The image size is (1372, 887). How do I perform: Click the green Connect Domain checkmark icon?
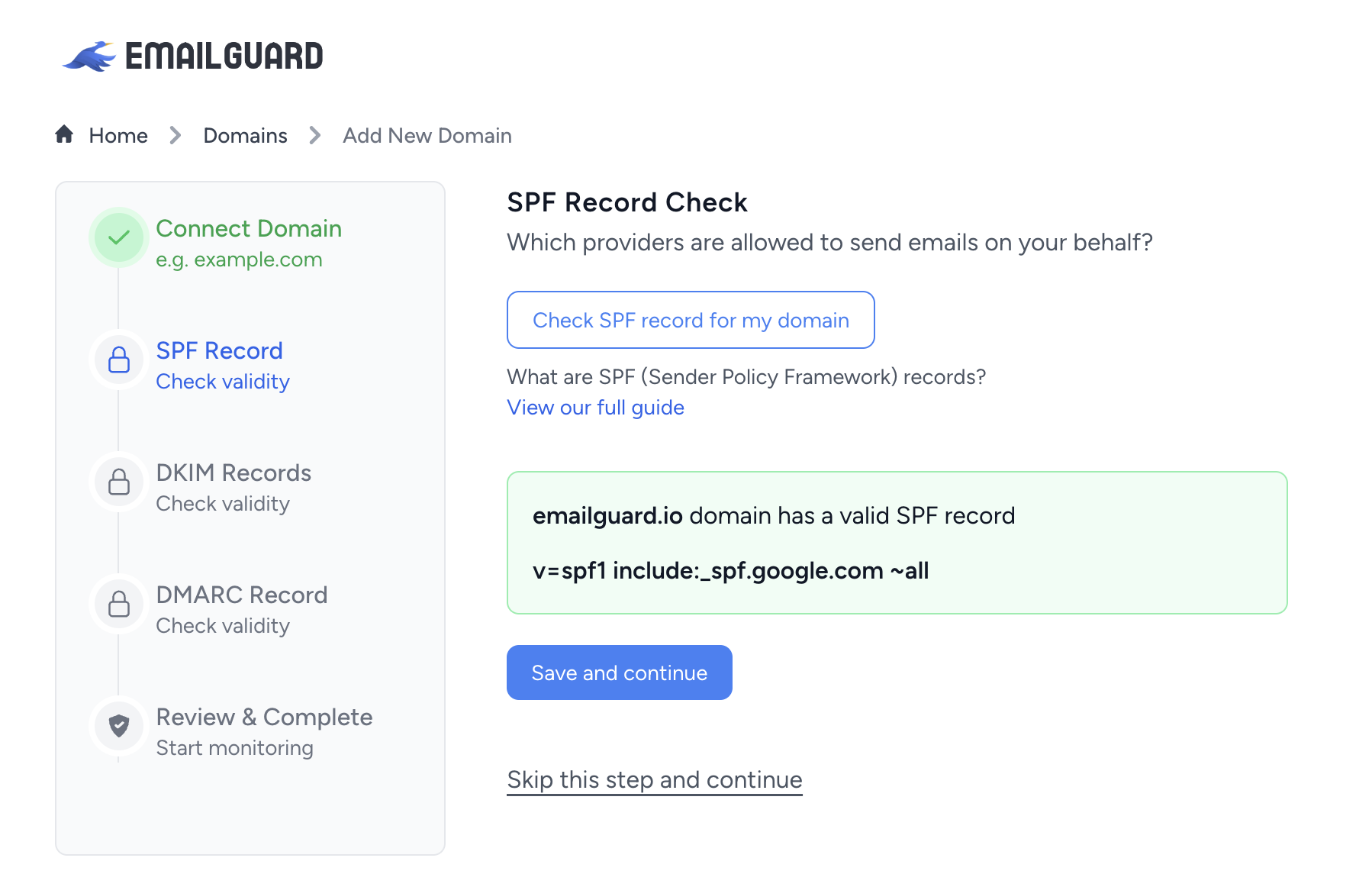119,237
